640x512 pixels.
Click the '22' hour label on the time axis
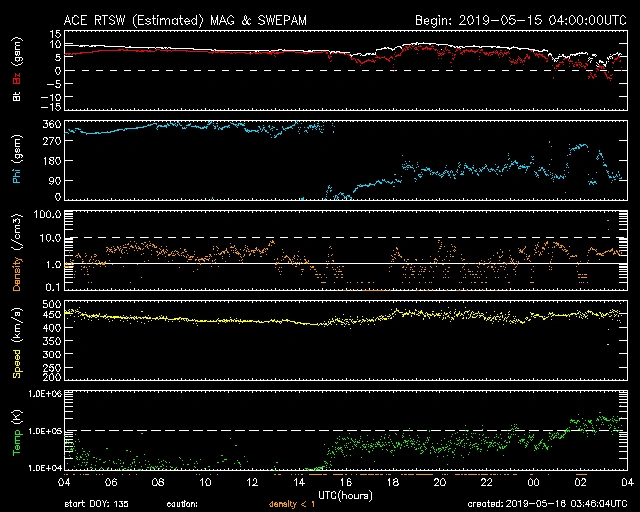click(x=487, y=483)
